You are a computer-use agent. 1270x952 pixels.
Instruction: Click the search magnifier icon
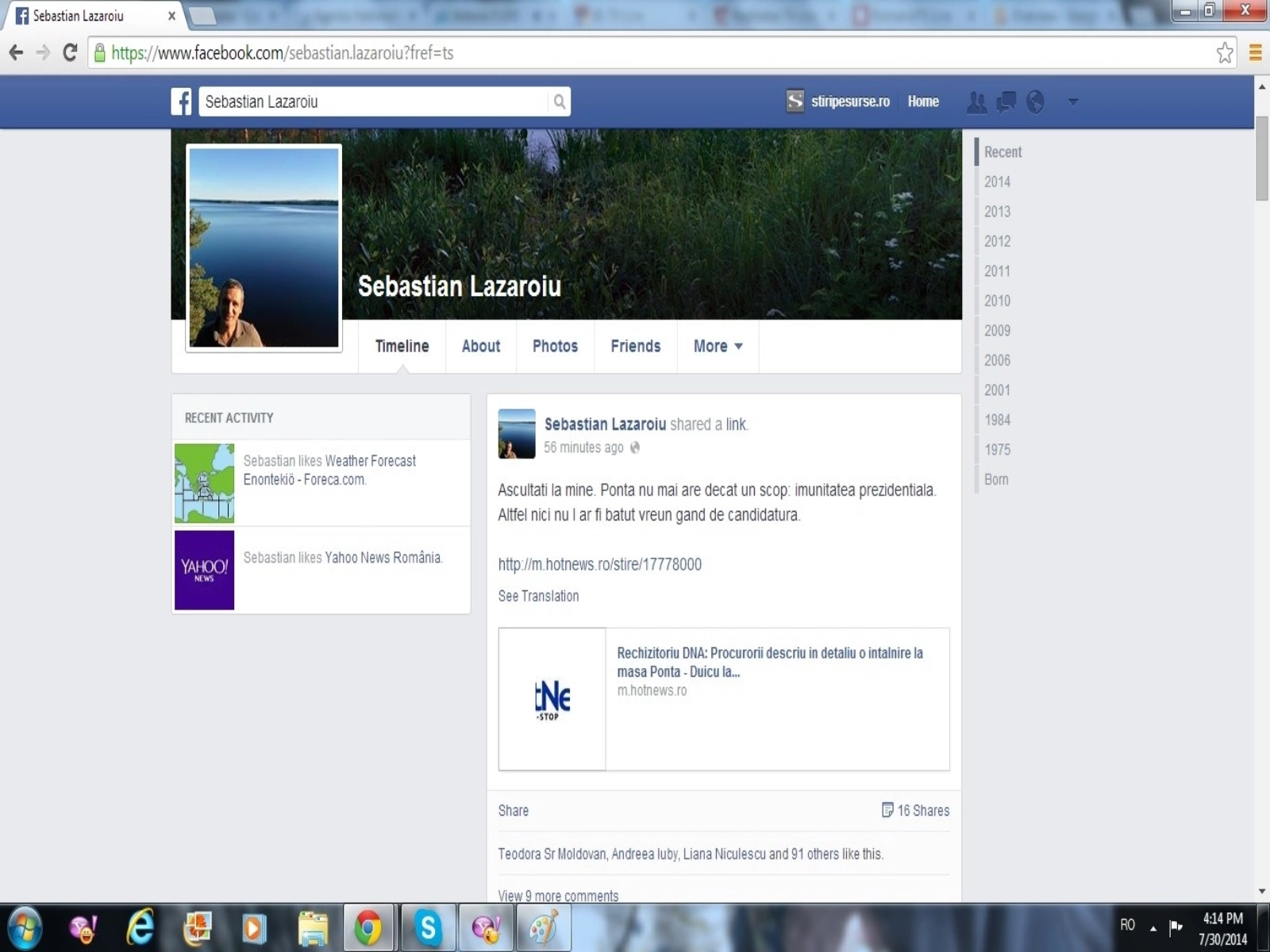pyautogui.click(x=560, y=102)
